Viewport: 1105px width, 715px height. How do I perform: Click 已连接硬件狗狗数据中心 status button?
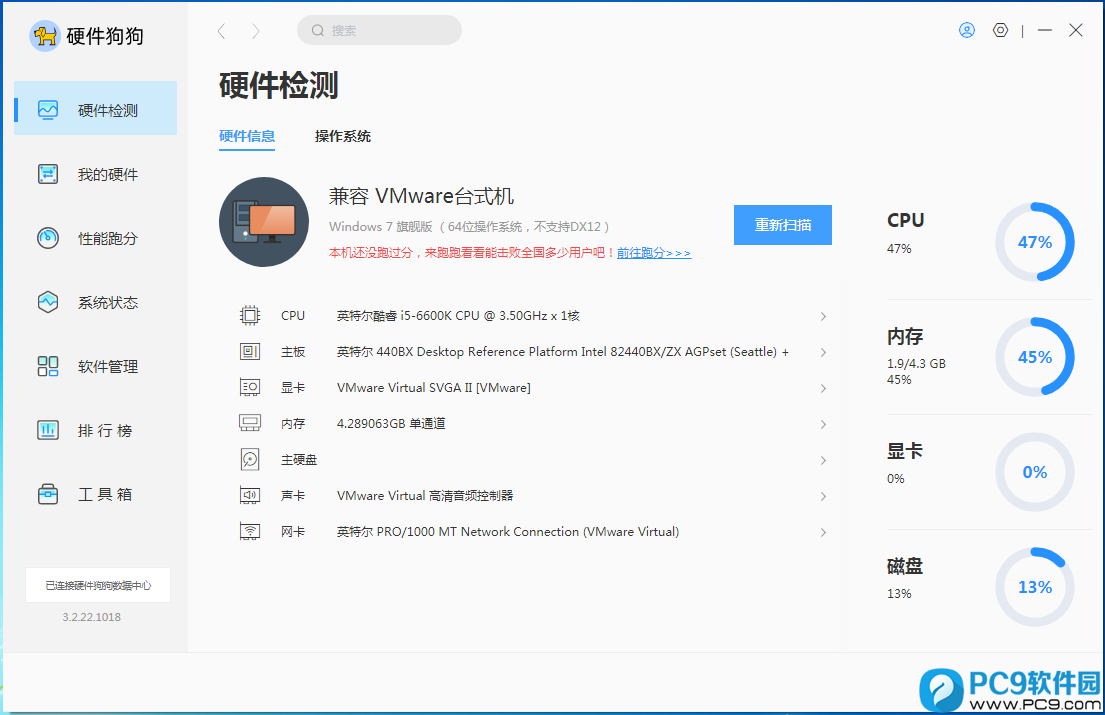point(98,585)
